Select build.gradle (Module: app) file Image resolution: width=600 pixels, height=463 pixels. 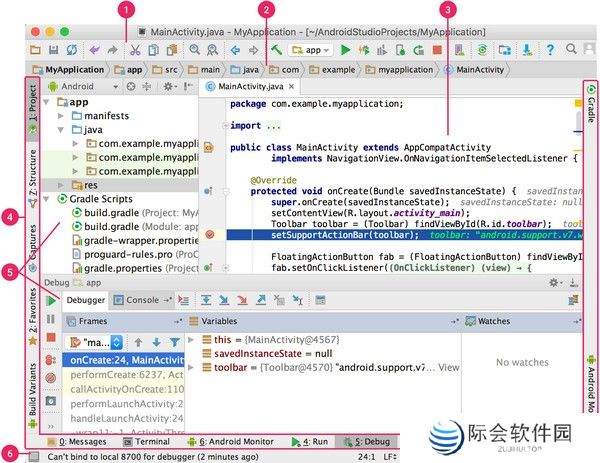click(135, 227)
